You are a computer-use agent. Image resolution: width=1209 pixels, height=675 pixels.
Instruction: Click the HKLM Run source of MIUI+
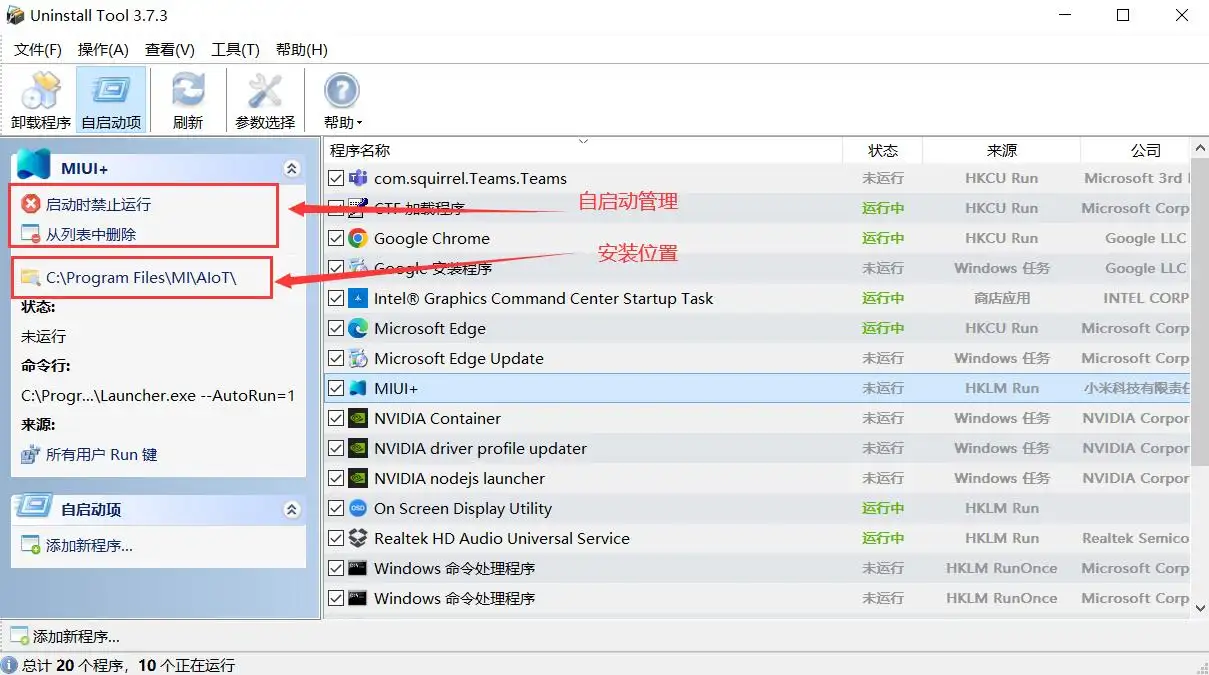coord(1001,388)
